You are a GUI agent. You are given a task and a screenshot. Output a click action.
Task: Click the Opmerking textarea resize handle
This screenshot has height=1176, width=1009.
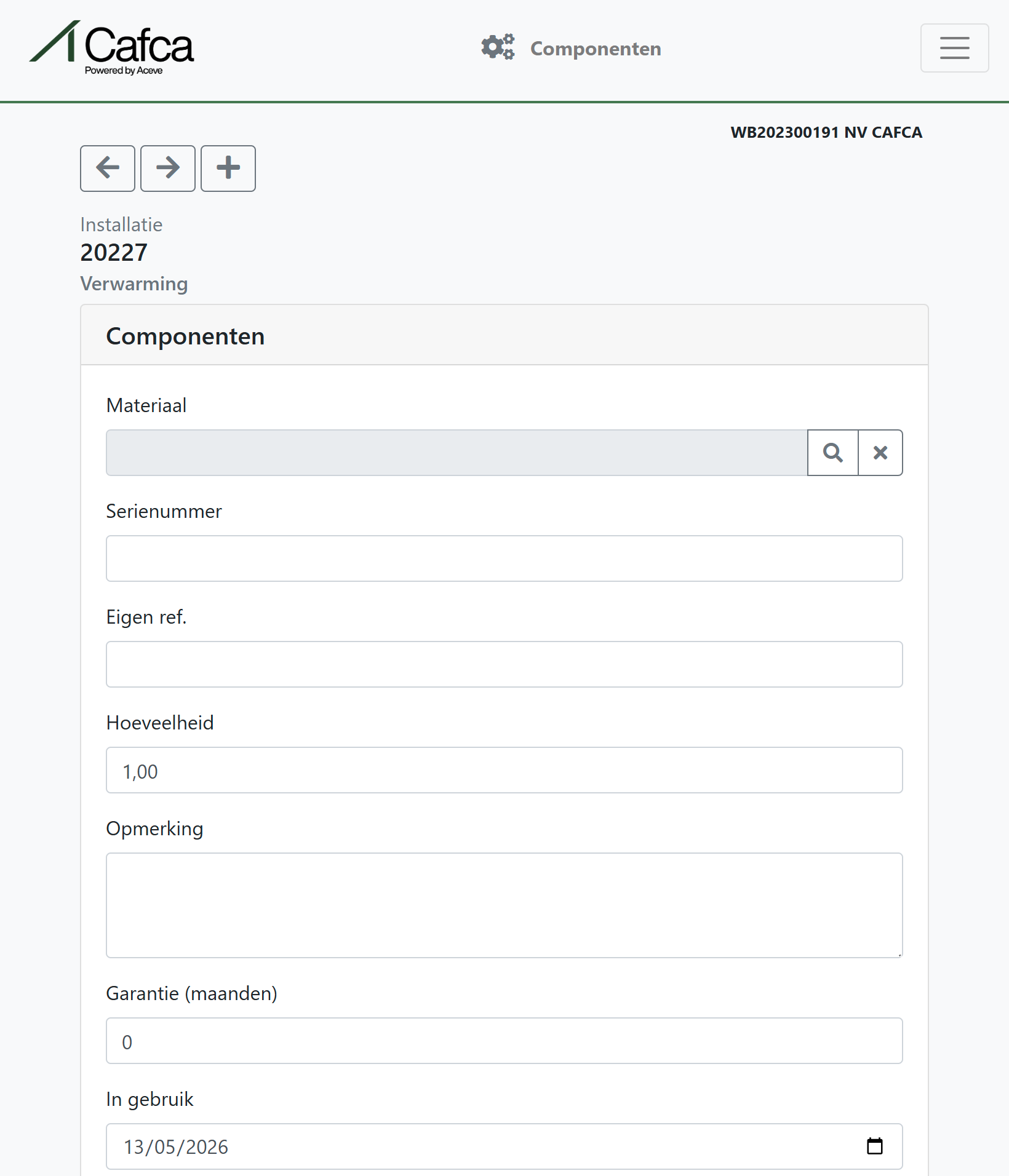899,954
